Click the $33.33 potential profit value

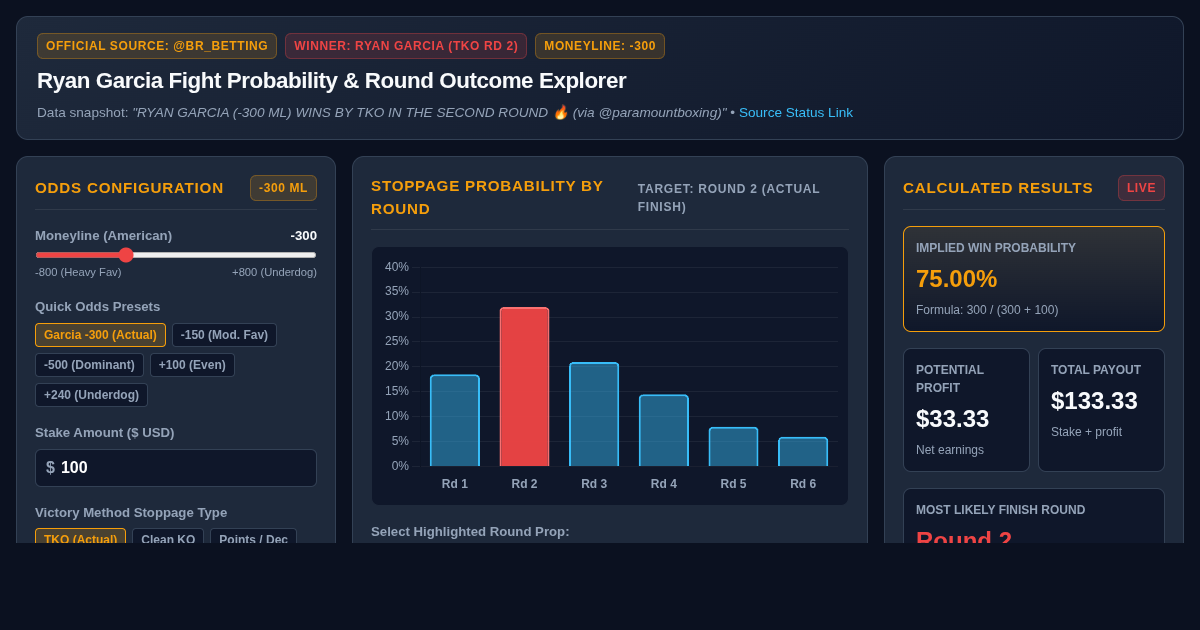[953, 419]
